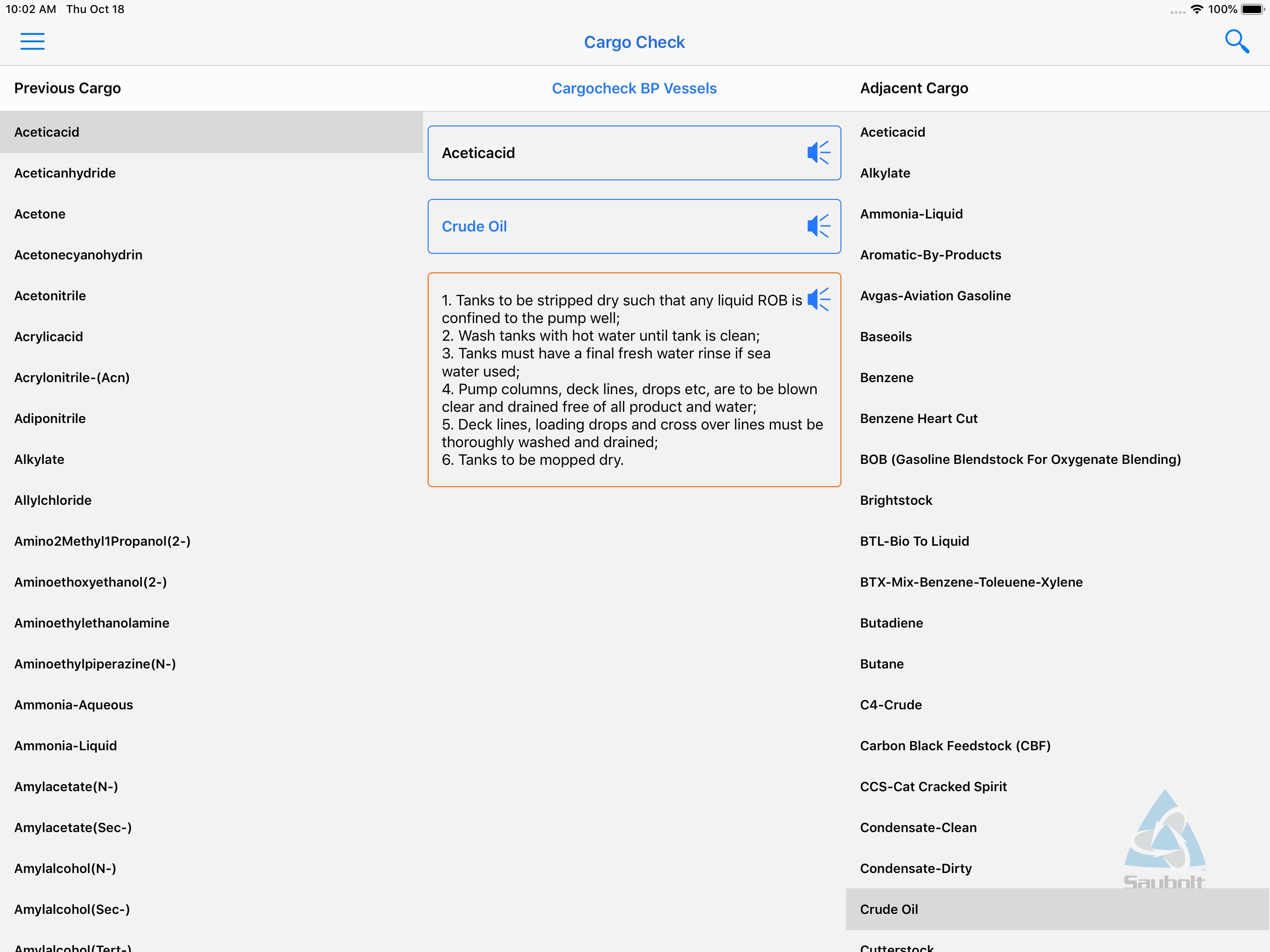Select Butadiene adjacent cargo
1270x952 pixels.
[x=1058, y=623]
